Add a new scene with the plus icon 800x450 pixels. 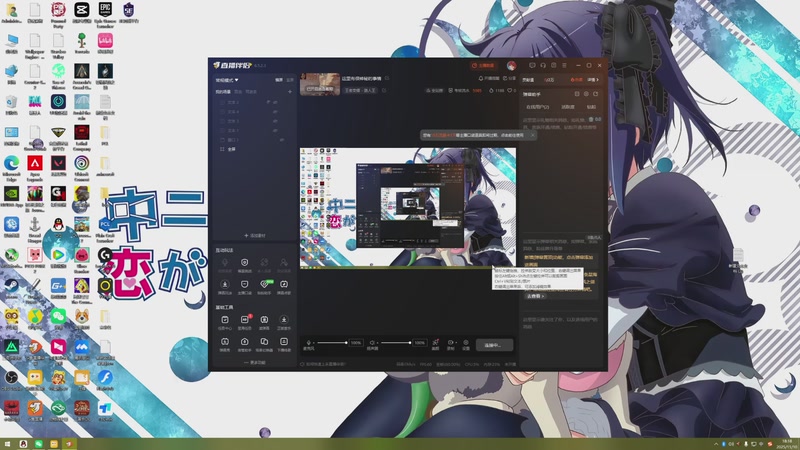click(290, 92)
